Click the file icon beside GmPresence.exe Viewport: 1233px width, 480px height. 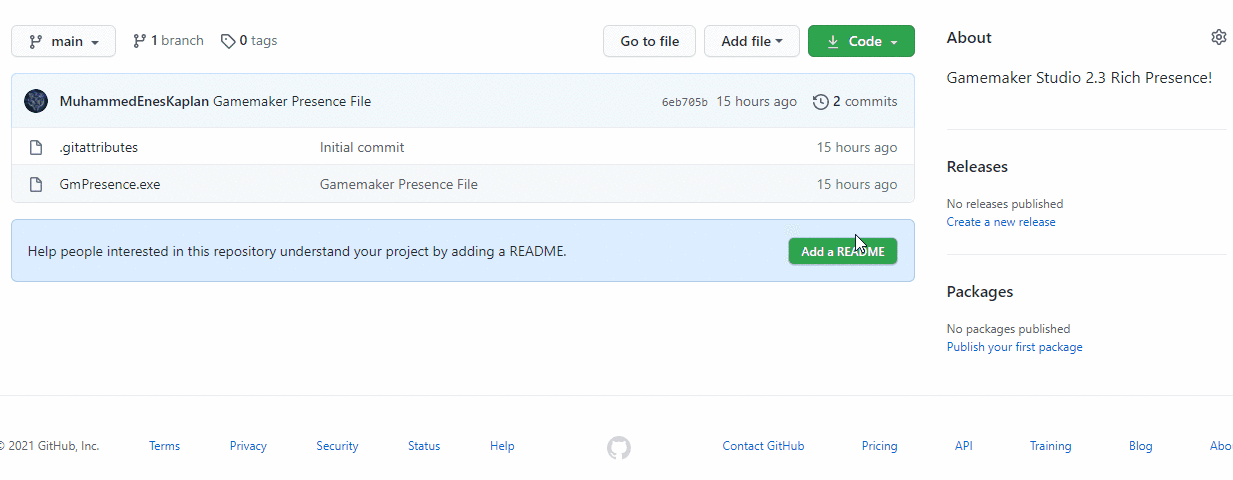pos(36,184)
